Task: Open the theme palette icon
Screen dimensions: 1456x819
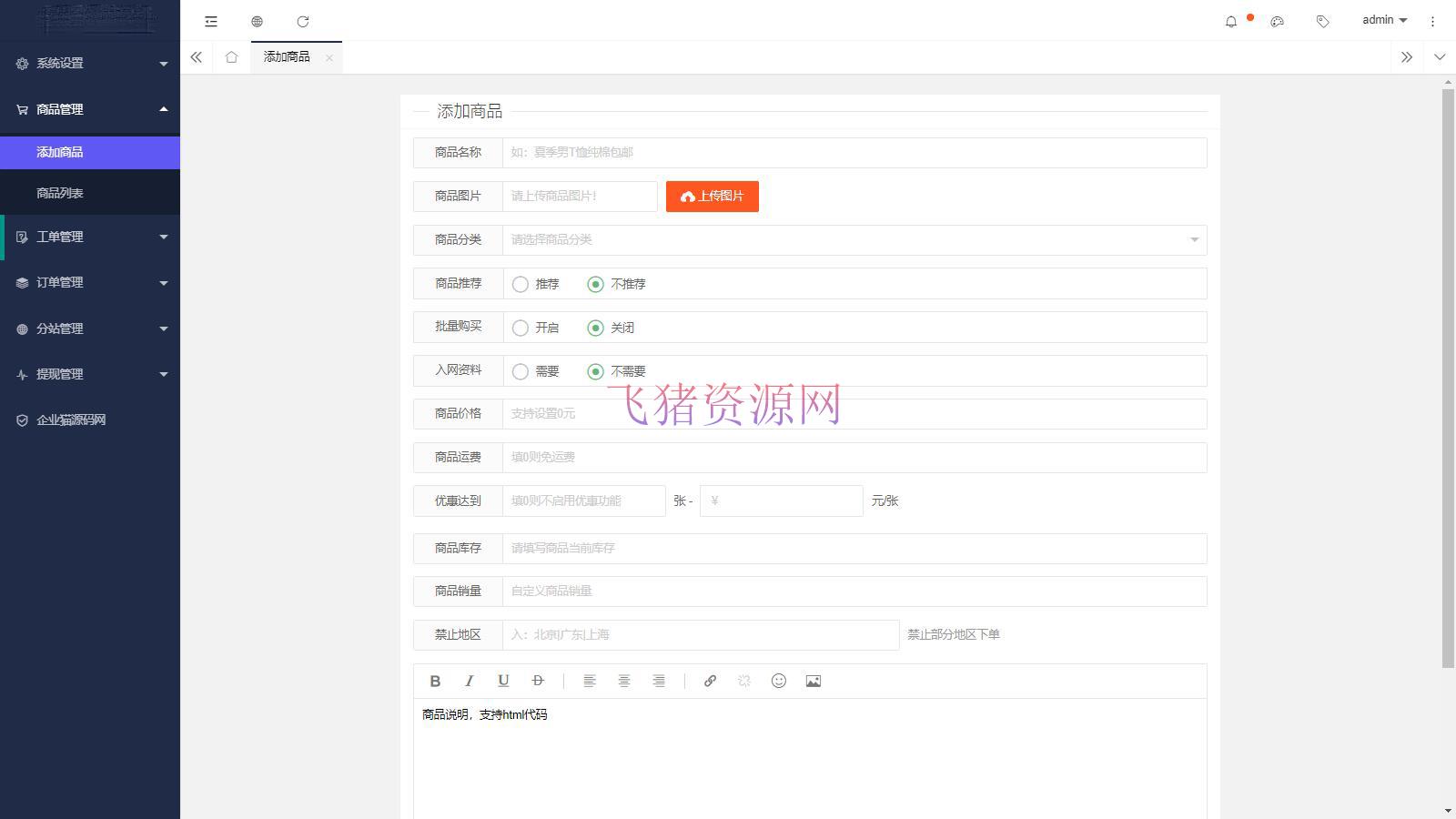Action: coord(1277,20)
